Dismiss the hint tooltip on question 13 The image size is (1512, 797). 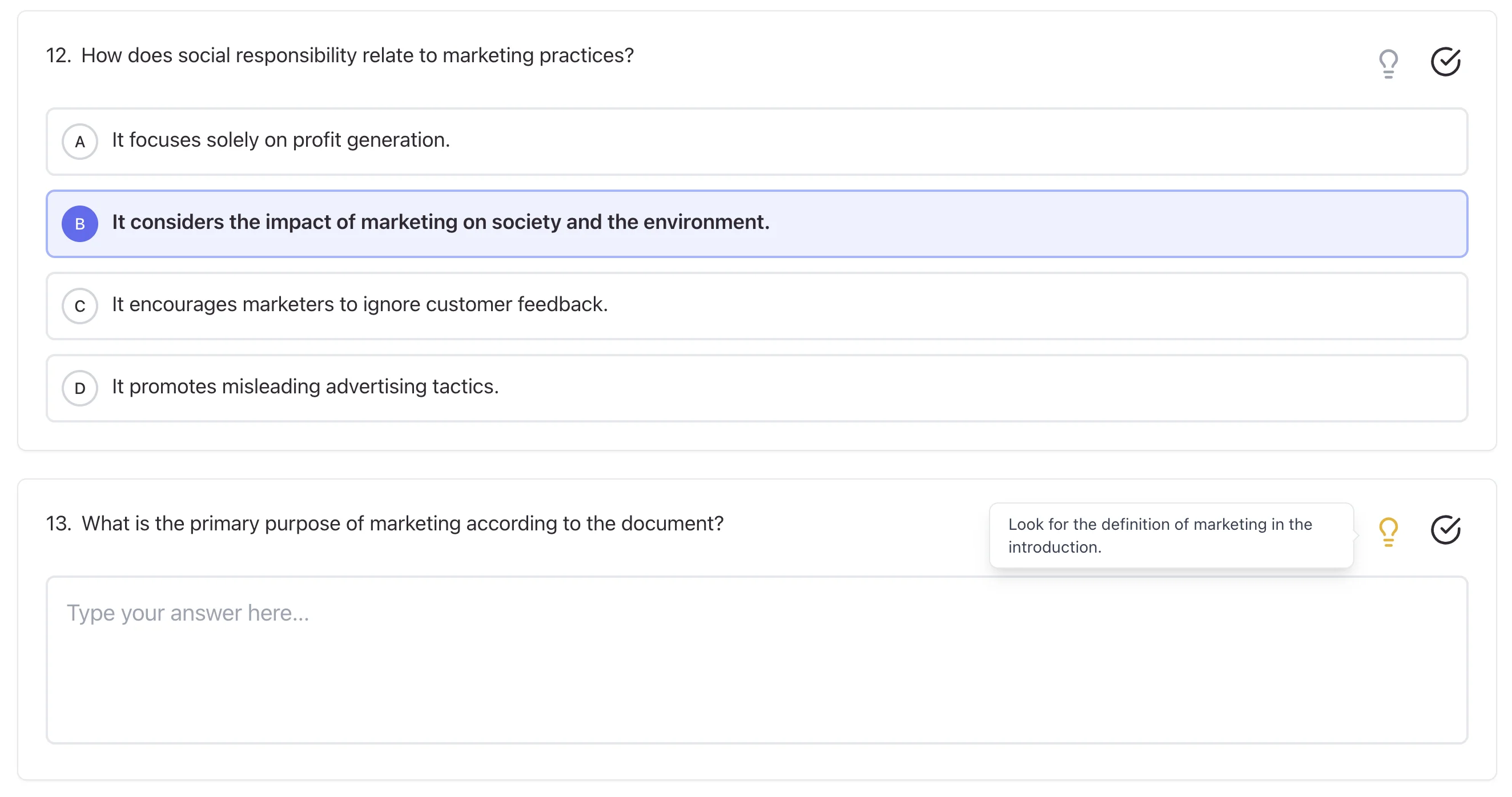(1388, 530)
